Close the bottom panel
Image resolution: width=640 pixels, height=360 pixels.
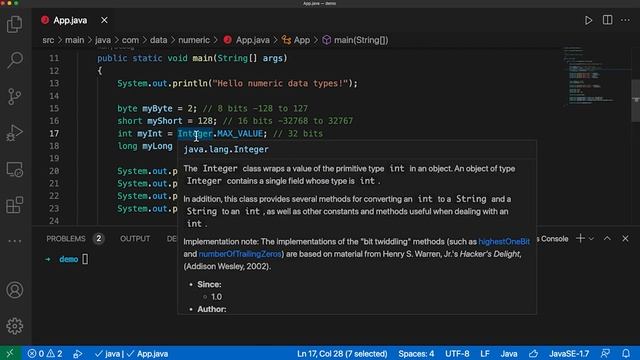click(x=625, y=238)
